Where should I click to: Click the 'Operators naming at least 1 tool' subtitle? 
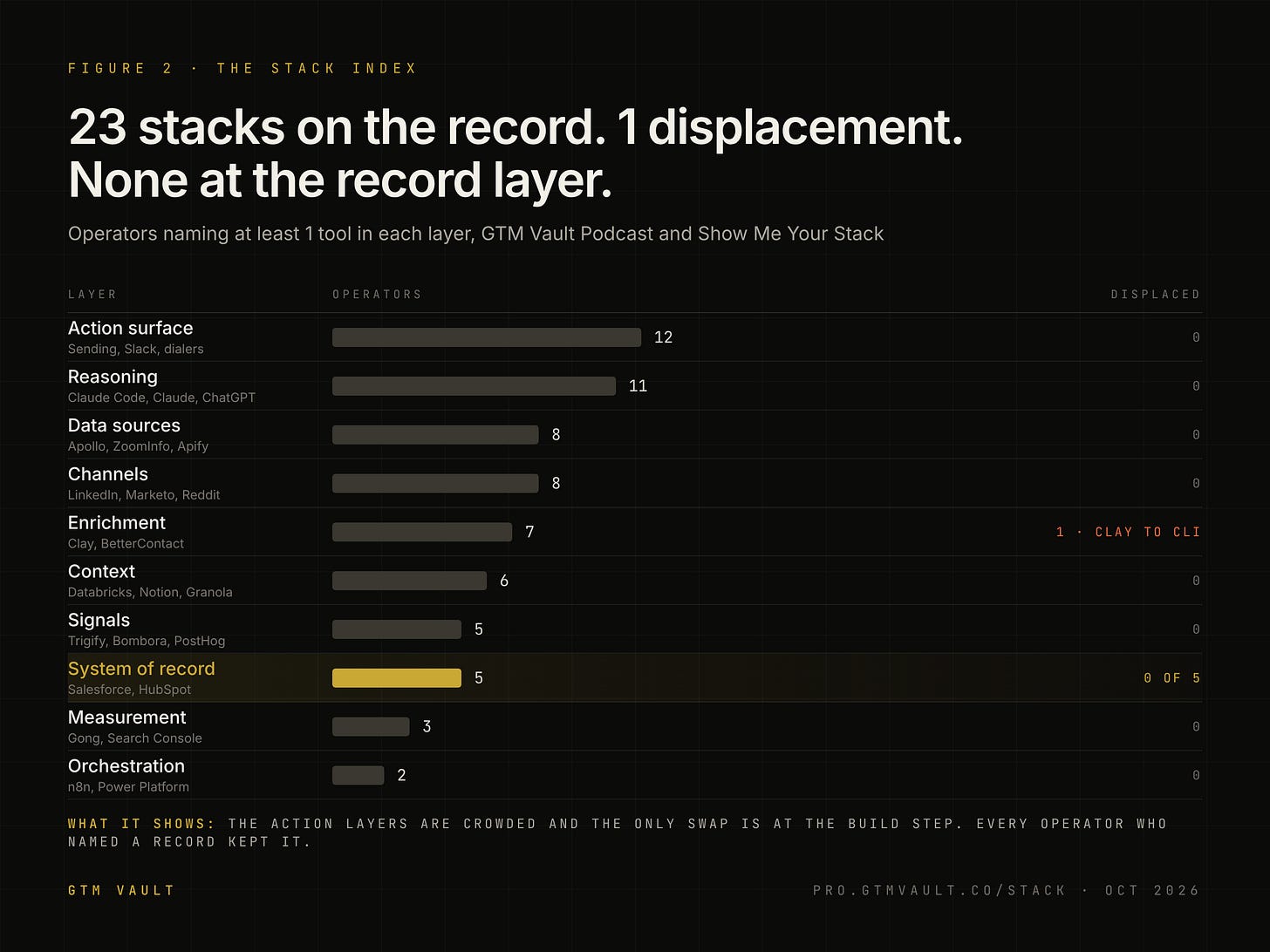476,234
